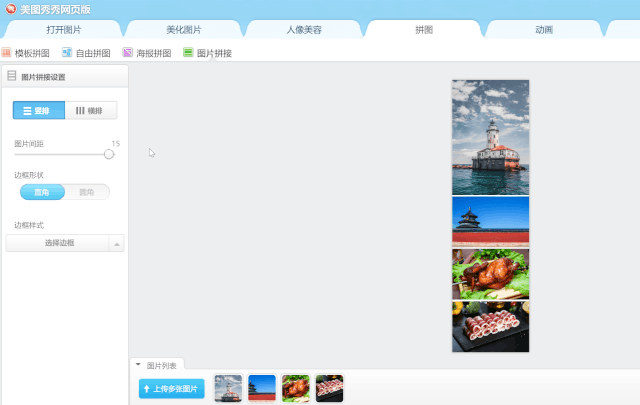The width and height of the screenshot is (640, 405).
Task: Click the roast chicken photo in collage
Action: click(x=491, y=274)
